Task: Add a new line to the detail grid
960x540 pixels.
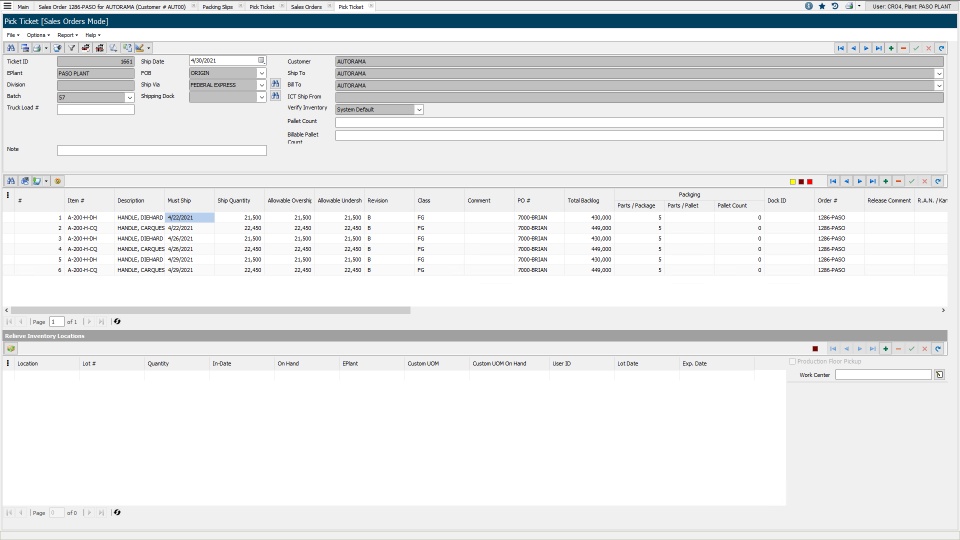Action: 885,181
